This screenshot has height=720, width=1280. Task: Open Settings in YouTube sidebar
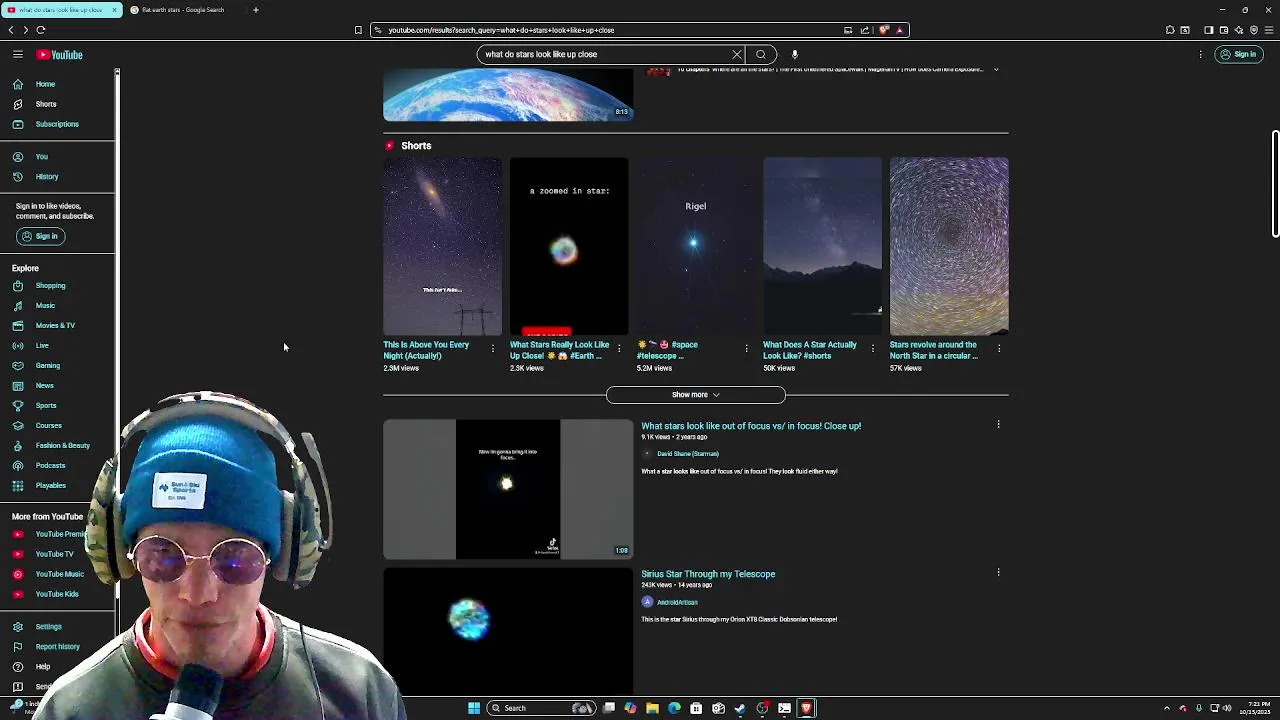click(48, 627)
